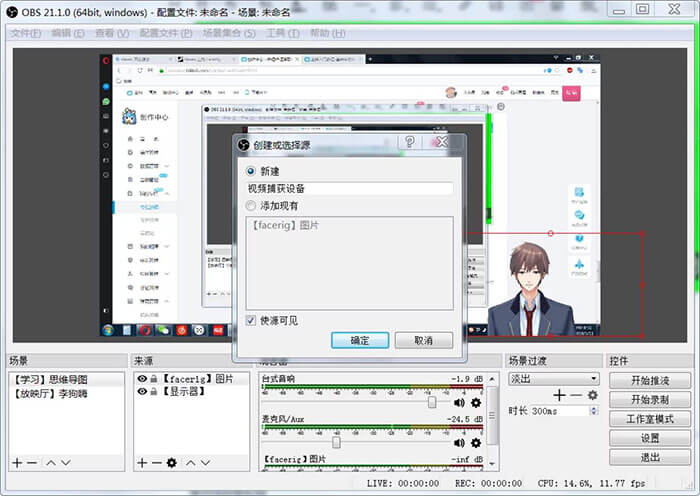
Task: Click the mixer vertical scrollbar thumb
Action: point(492,416)
